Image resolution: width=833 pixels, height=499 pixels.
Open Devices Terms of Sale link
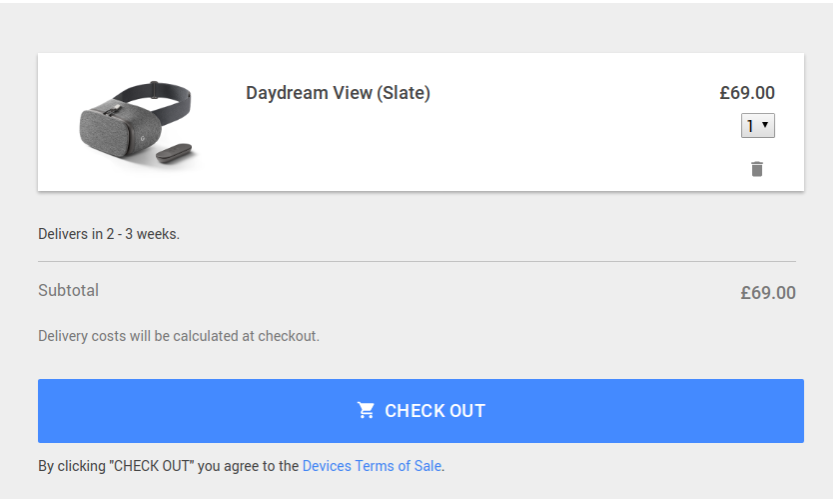(372, 466)
